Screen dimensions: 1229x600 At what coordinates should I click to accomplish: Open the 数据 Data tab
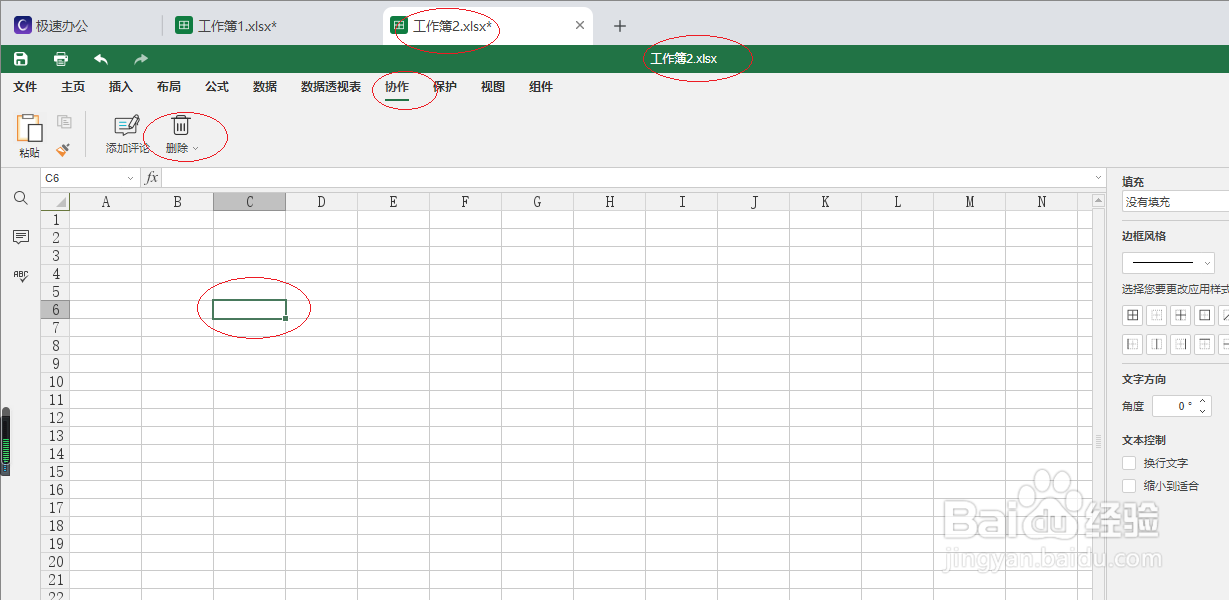[x=265, y=87]
